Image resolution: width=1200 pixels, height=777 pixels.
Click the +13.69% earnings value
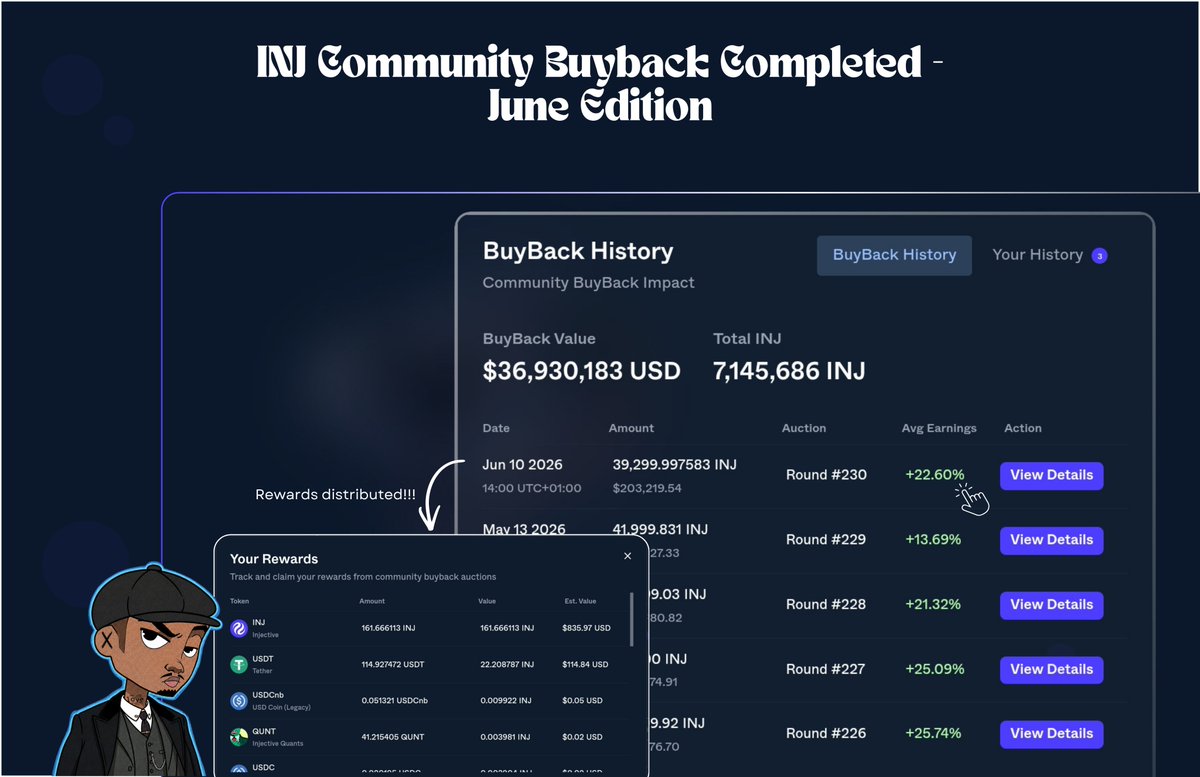pos(933,540)
